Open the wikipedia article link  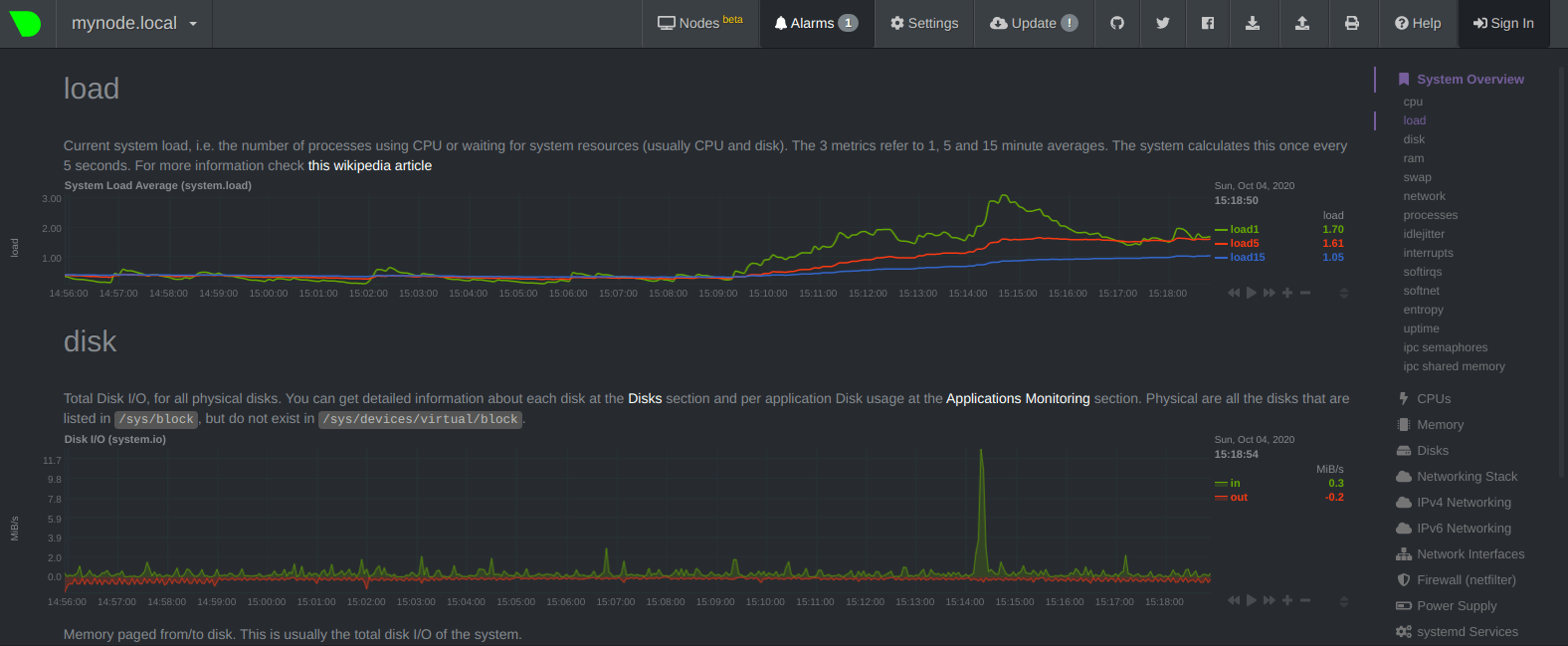[370, 165]
